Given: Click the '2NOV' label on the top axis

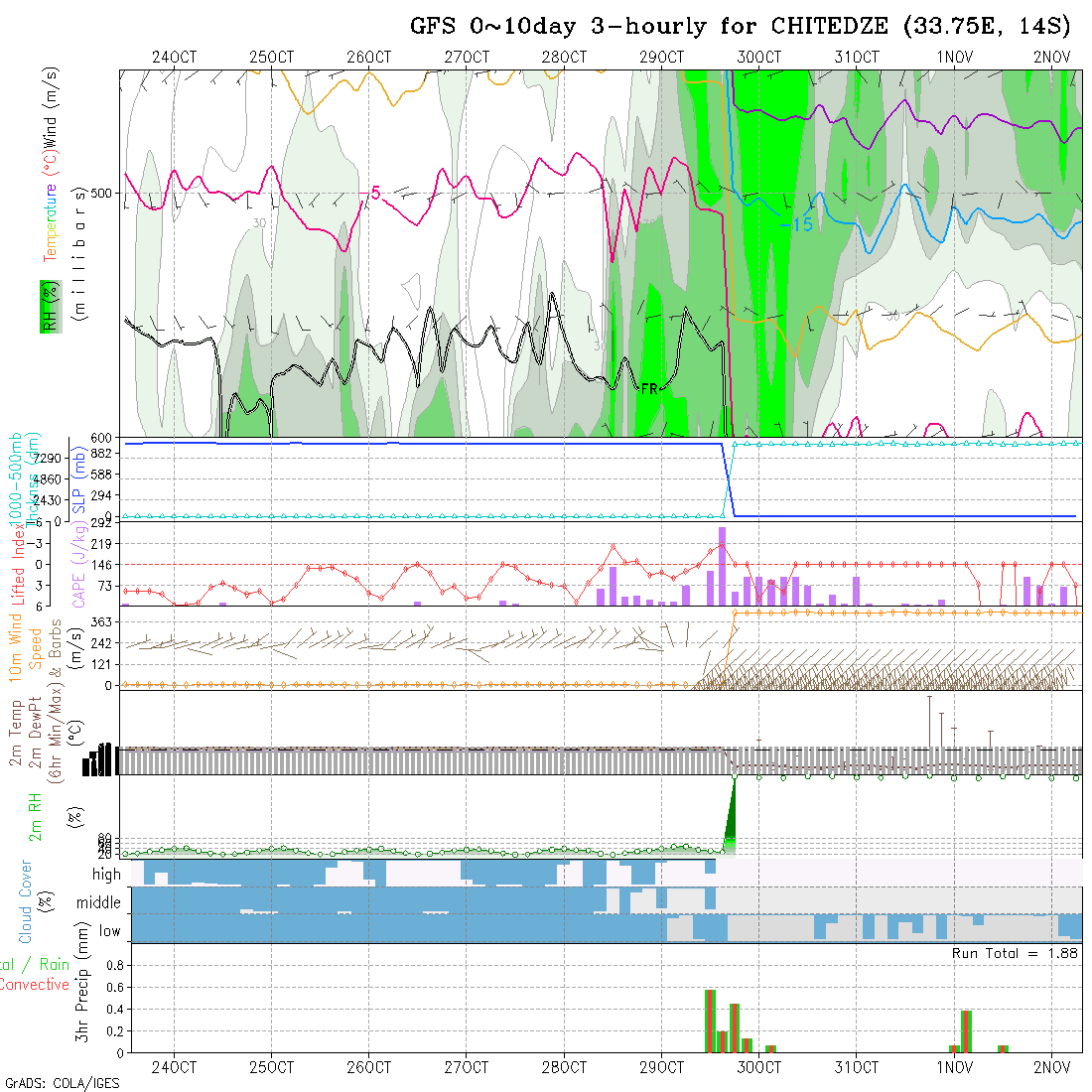Looking at the screenshot, I should click(1051, 57).
